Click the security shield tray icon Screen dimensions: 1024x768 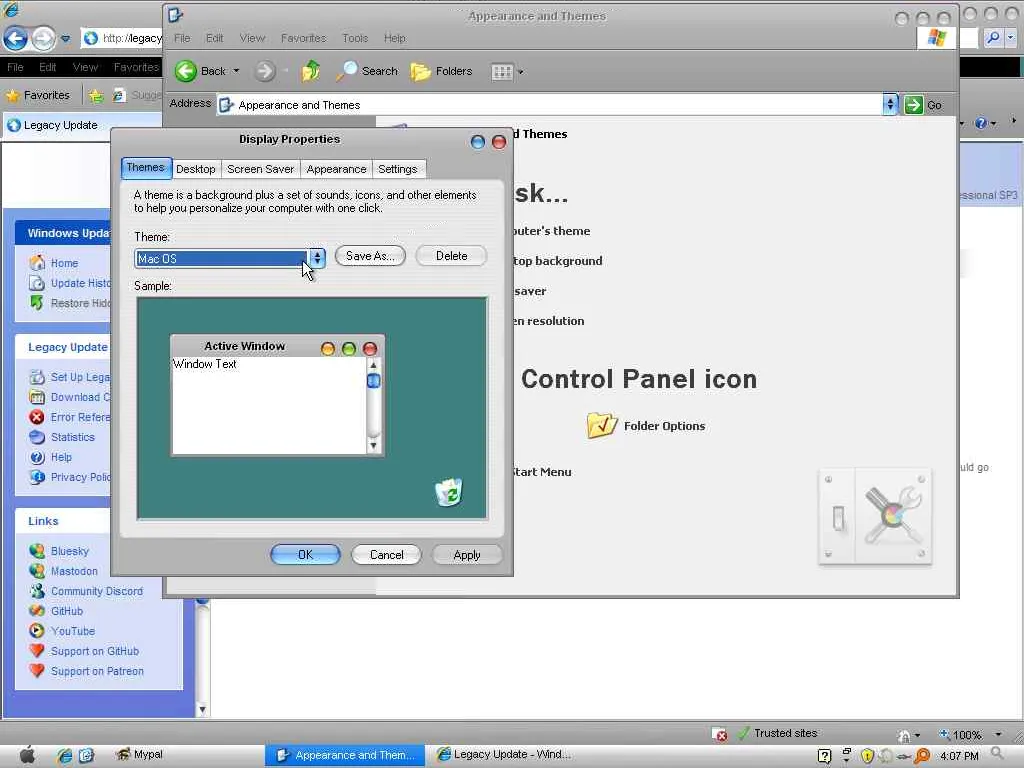point(867,756)
